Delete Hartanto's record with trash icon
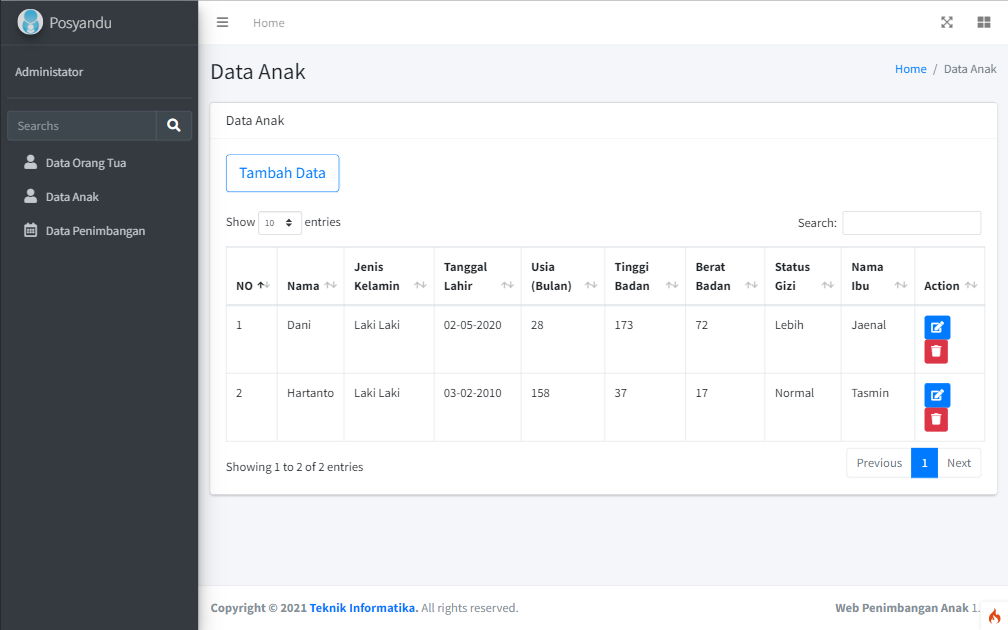This screenshot has width=1008, height=630. tap(936, 419)
